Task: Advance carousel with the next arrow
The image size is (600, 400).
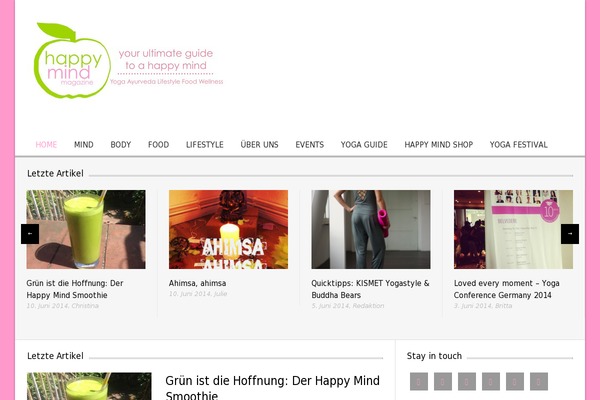Action: 570,234
